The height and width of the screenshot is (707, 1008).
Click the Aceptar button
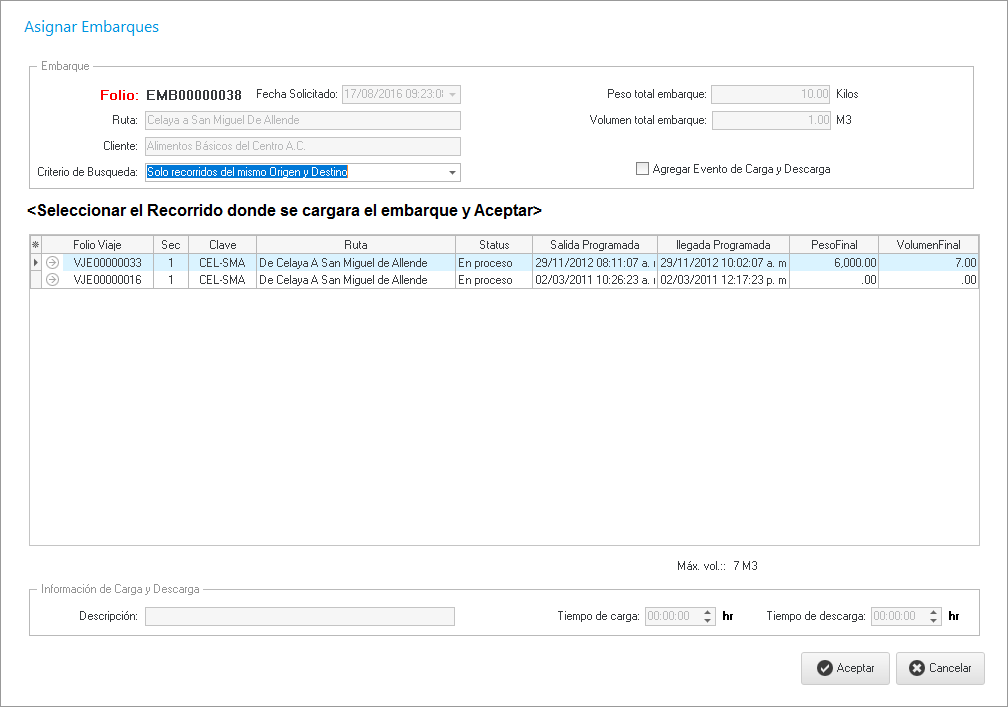point(845,668)
